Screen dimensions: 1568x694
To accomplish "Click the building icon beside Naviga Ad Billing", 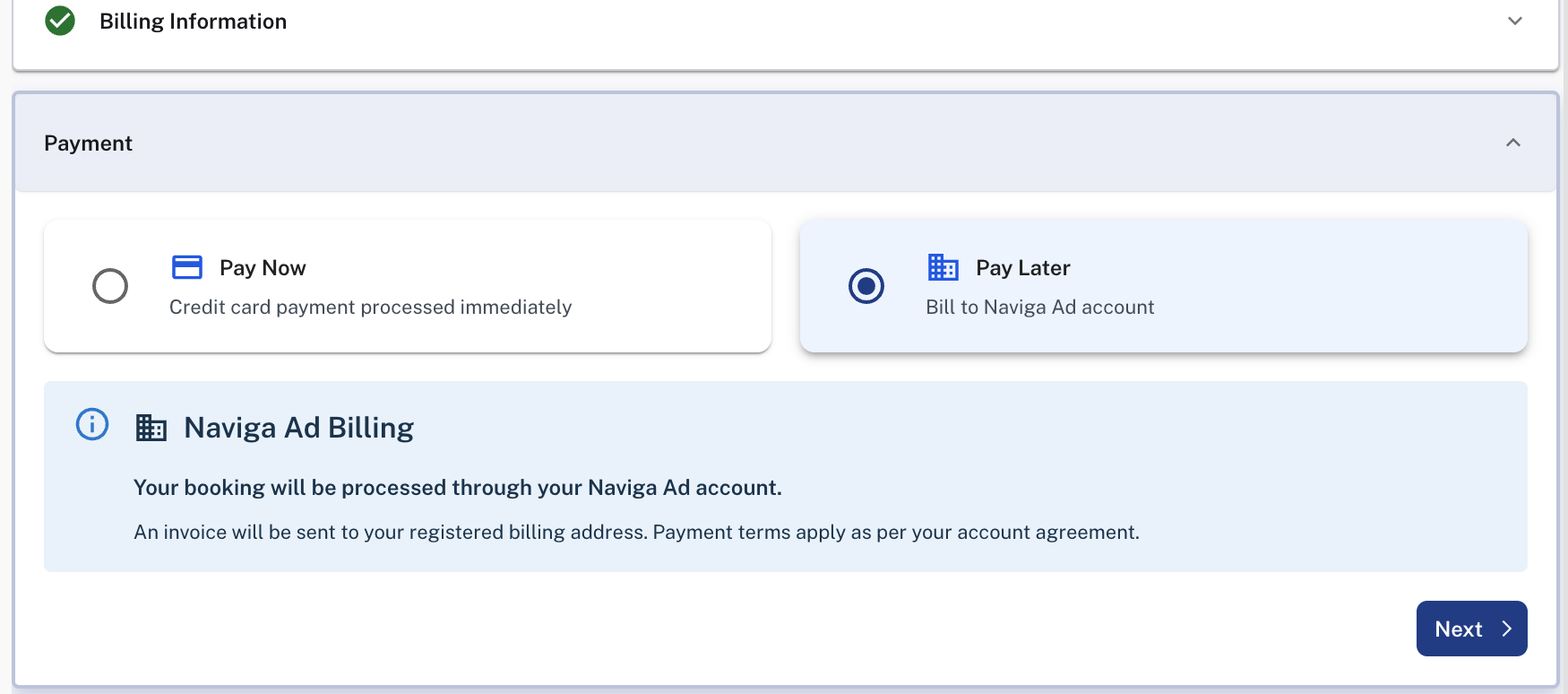I will (151, 428).
